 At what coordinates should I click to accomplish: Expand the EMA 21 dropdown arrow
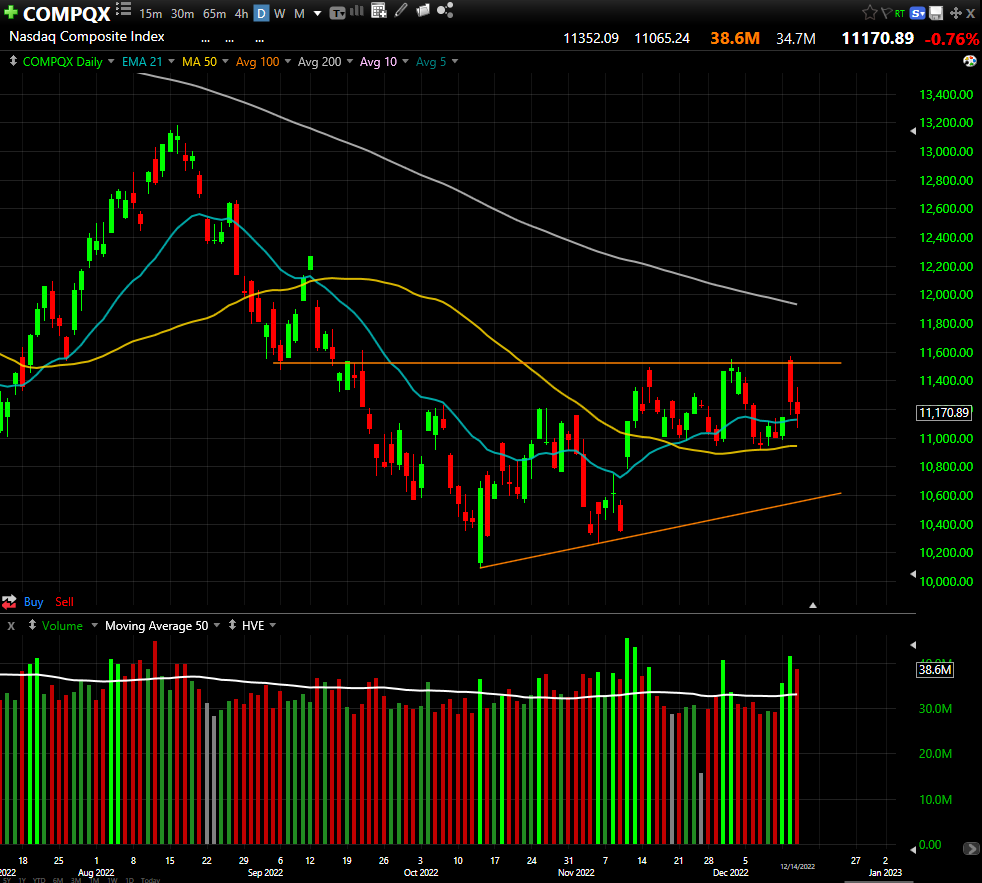(171, 61)
